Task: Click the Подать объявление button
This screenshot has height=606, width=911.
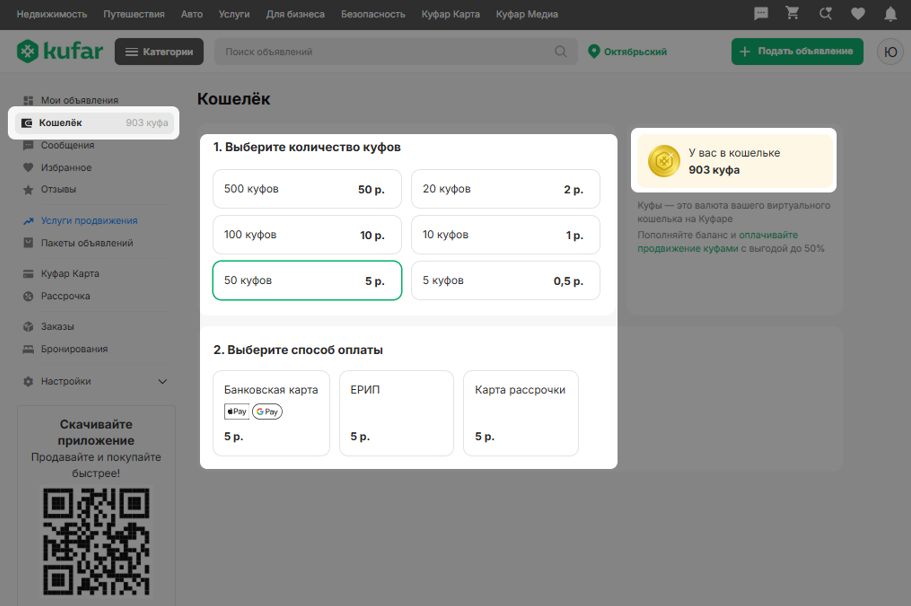Action: [797, 52]
